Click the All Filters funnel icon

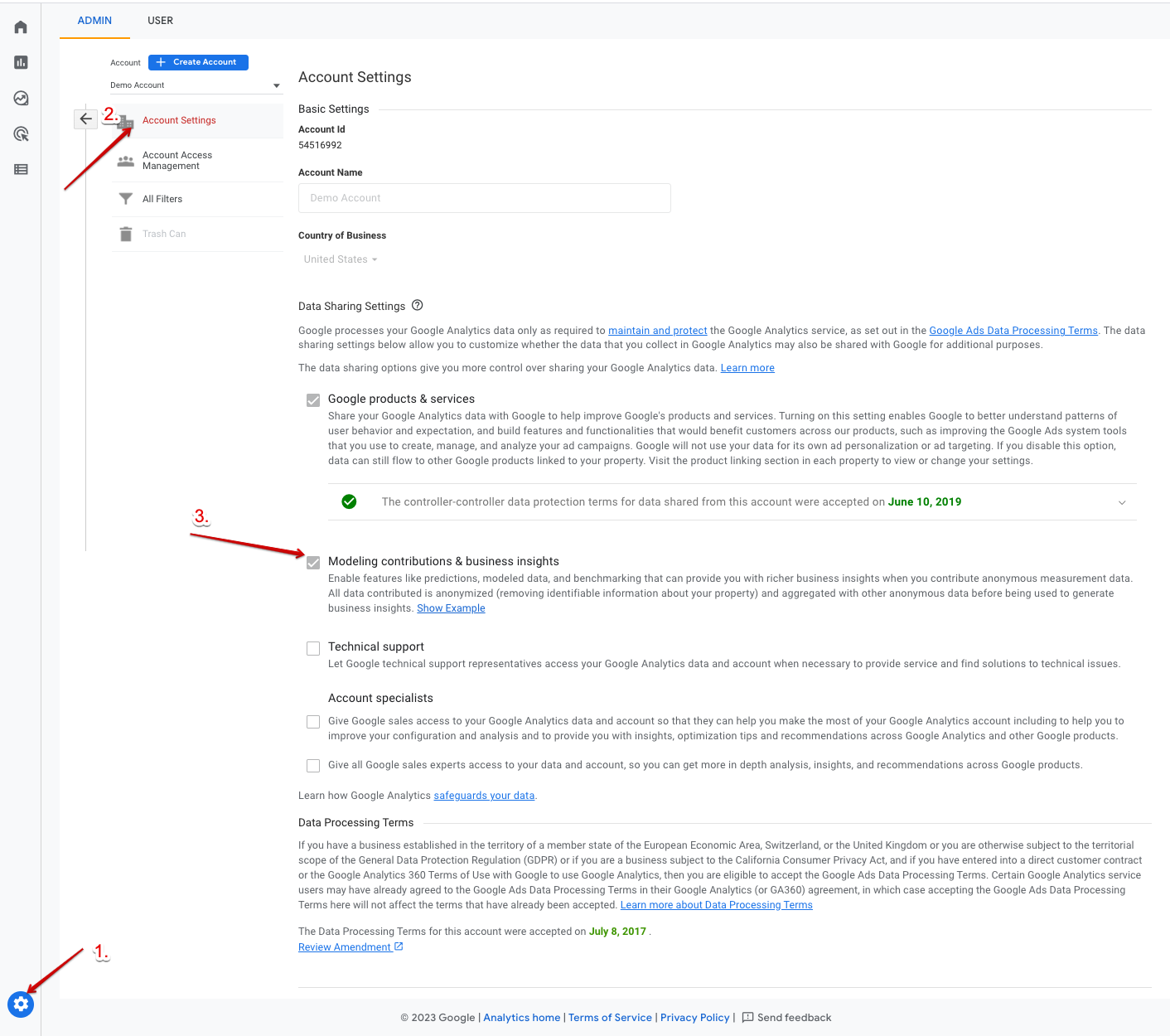(x=126, y=199)
